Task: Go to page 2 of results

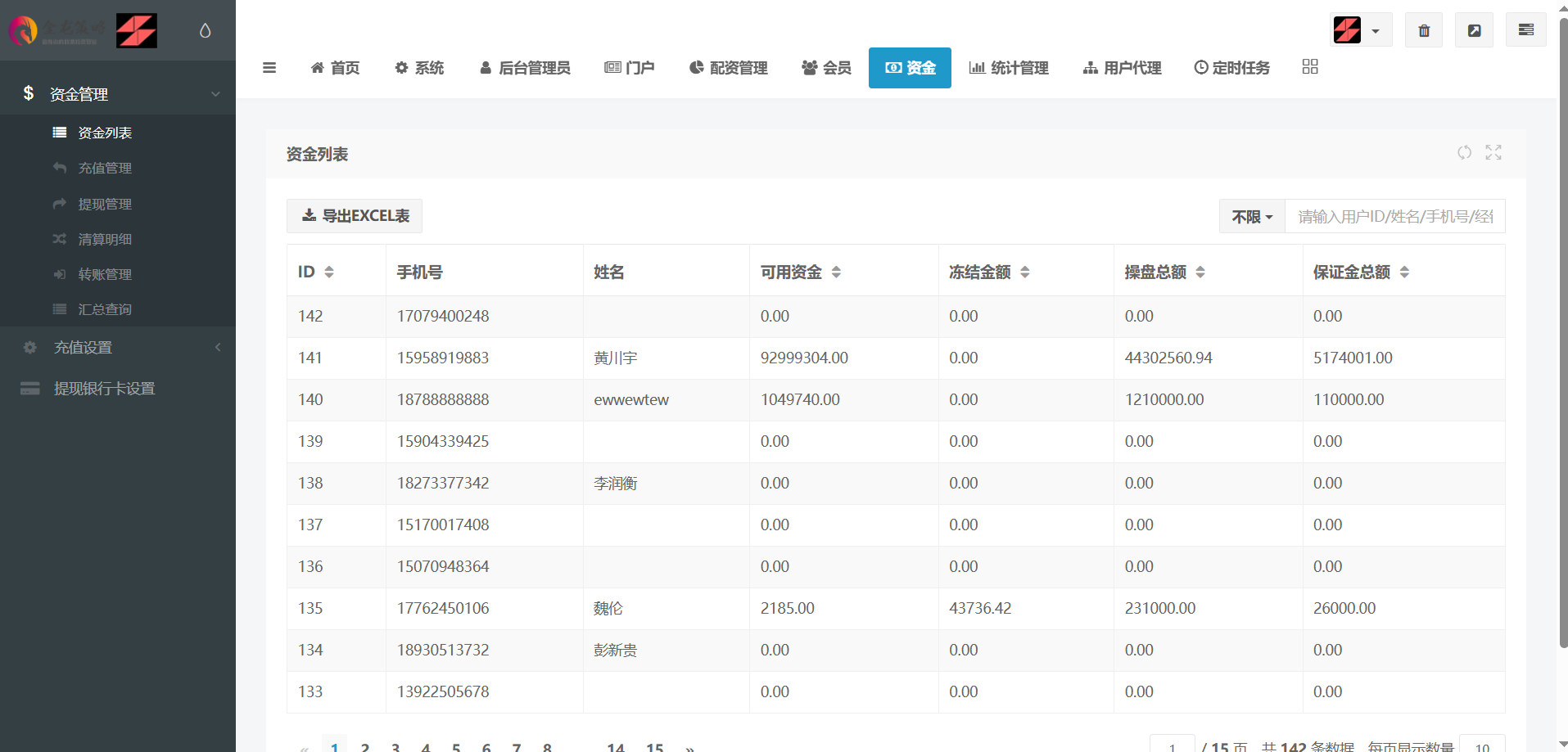Action: click(365, 746)
